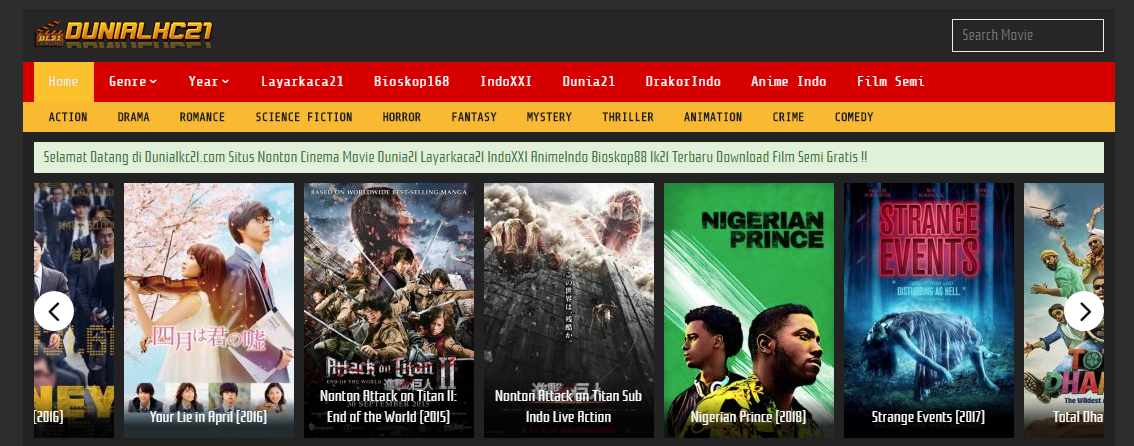The image size is (1134, 446).
Task: Open the Strange Events poster
Action: (929, 310)
